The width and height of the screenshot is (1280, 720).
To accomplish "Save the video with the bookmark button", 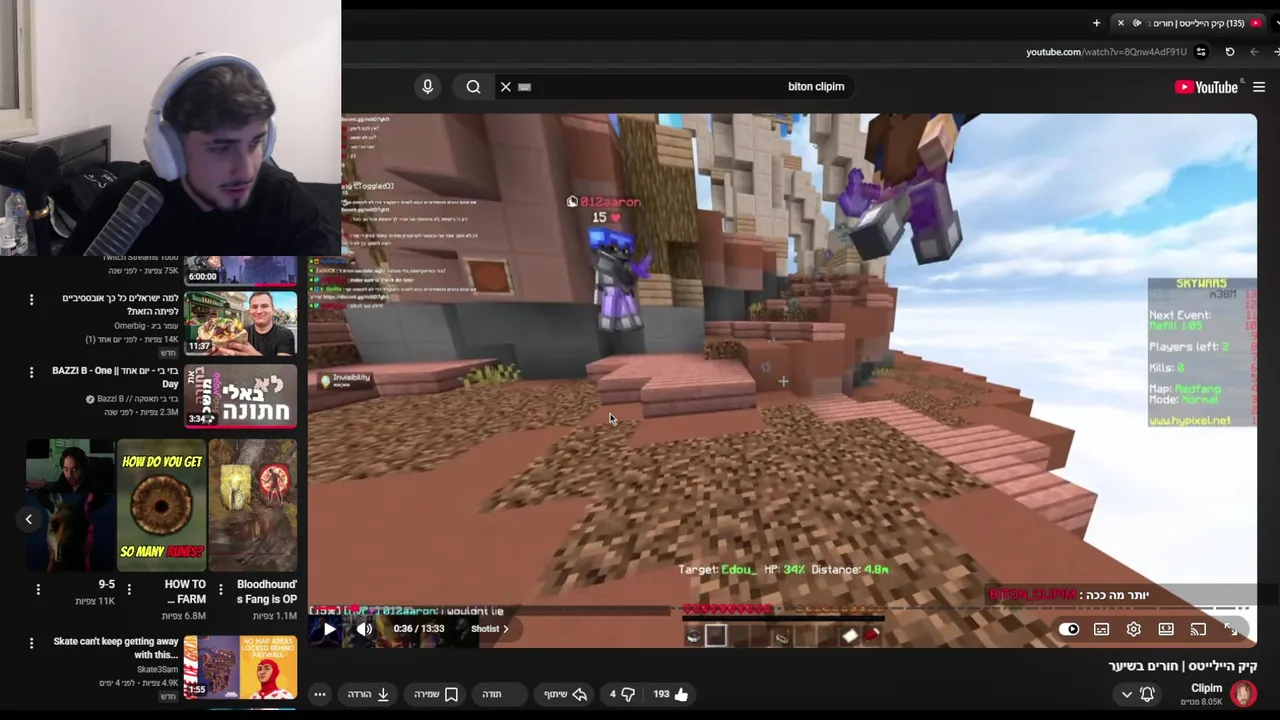I will [x=436, y=694].
